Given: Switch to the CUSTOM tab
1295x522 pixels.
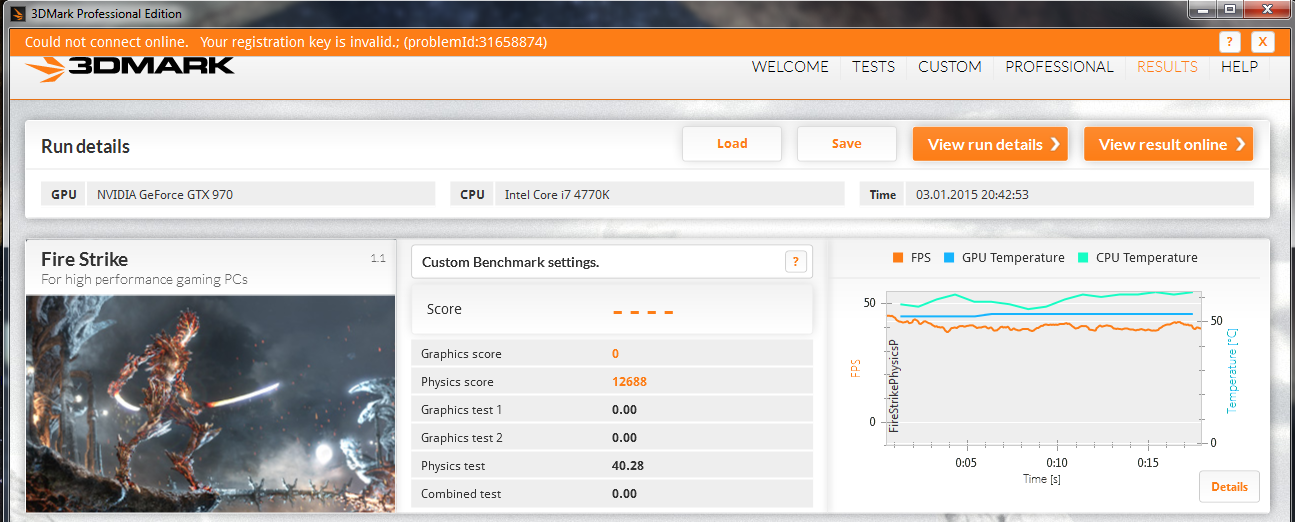Looking at the screenshot, I should pos(949,67).
